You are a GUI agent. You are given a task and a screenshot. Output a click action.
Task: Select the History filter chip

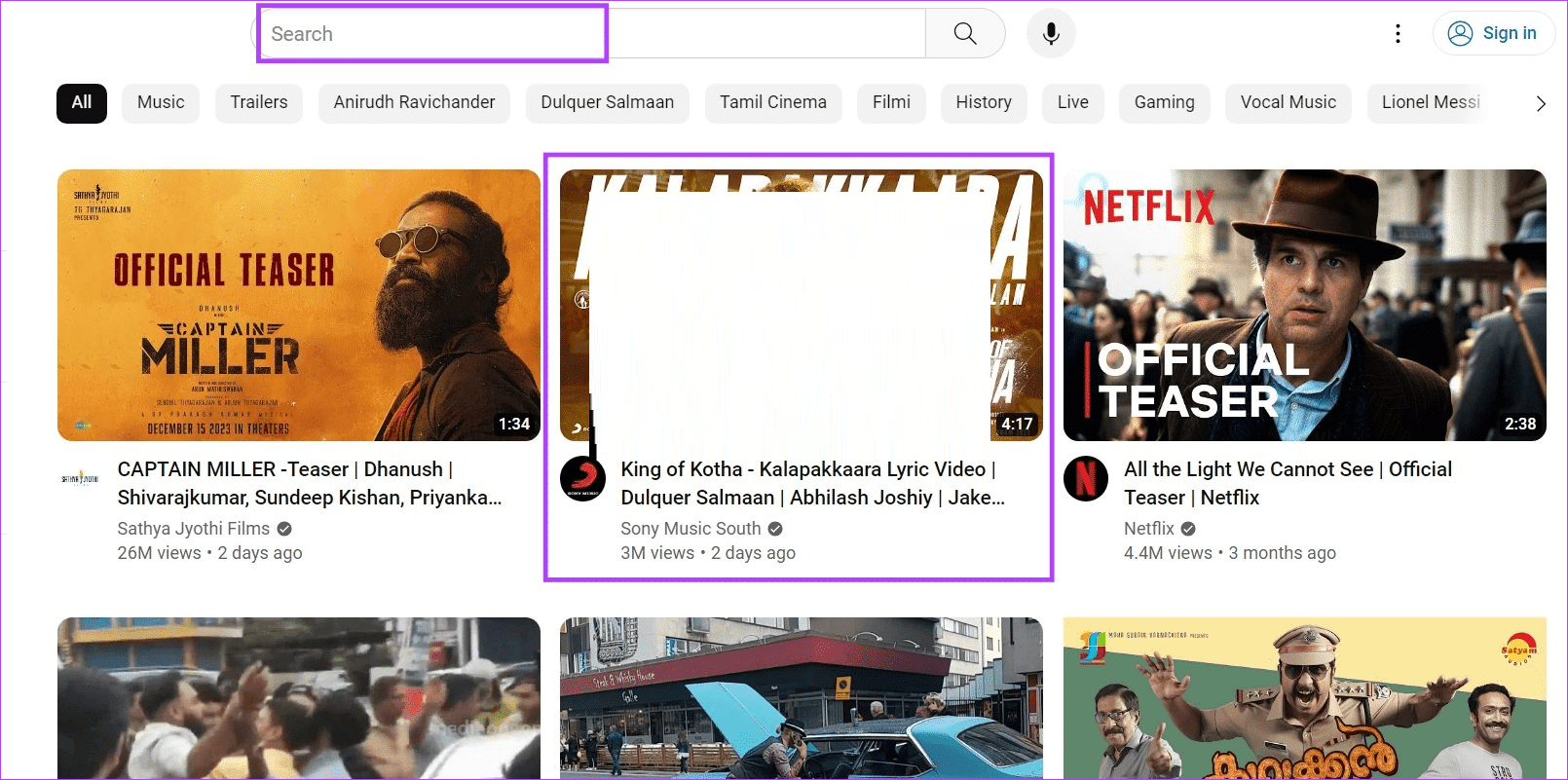[x=984, y=103]
